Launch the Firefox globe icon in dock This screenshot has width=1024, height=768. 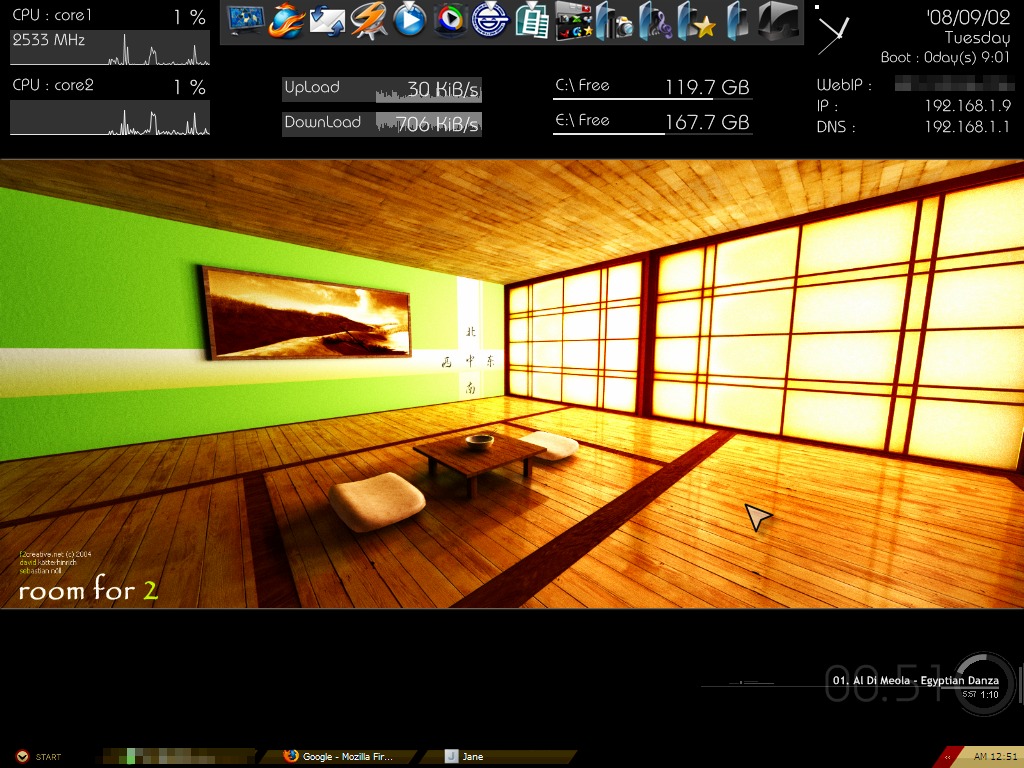(x=286, y=20)
